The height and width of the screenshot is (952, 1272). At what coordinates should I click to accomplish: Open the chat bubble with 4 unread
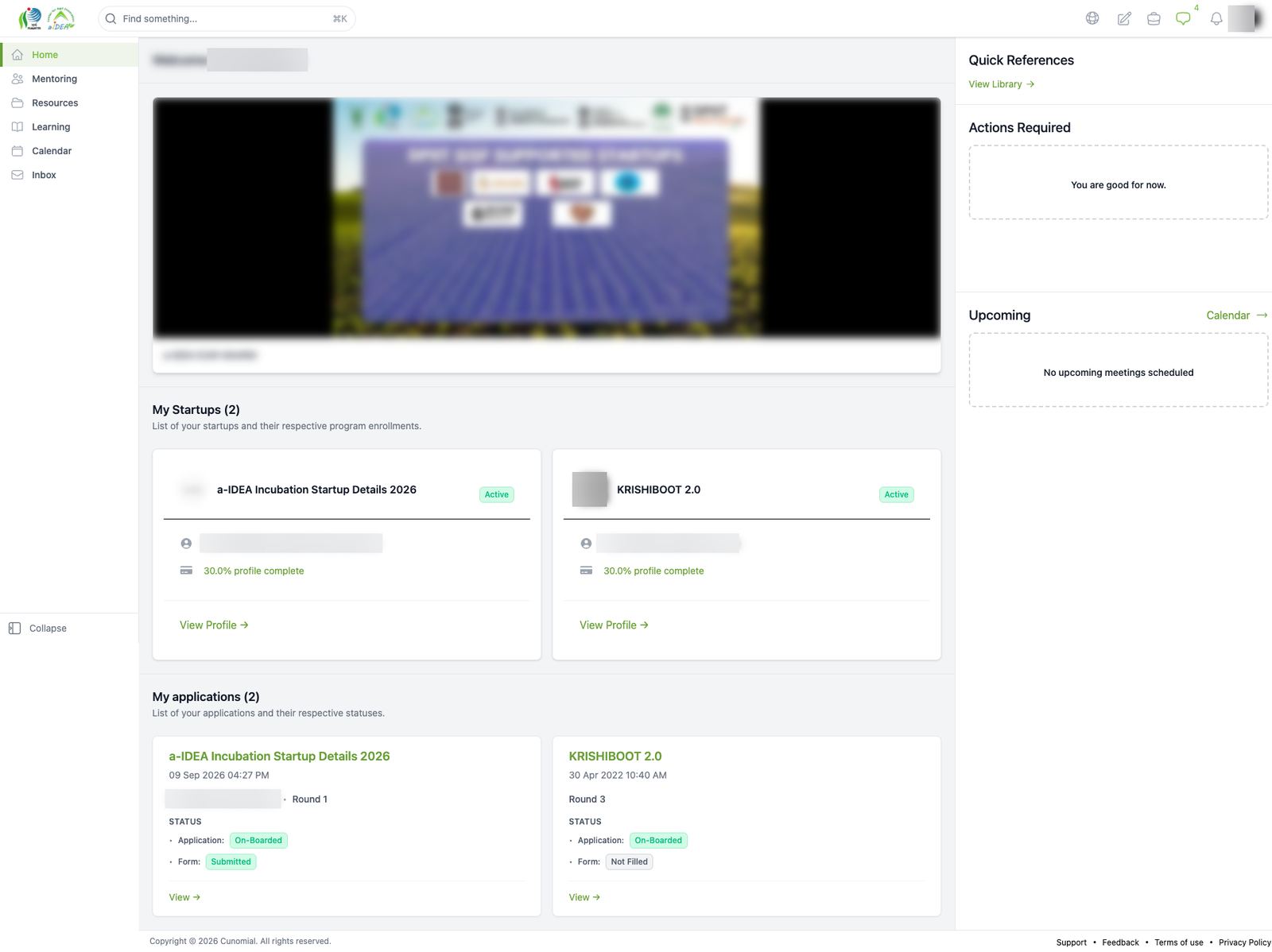1184,18
